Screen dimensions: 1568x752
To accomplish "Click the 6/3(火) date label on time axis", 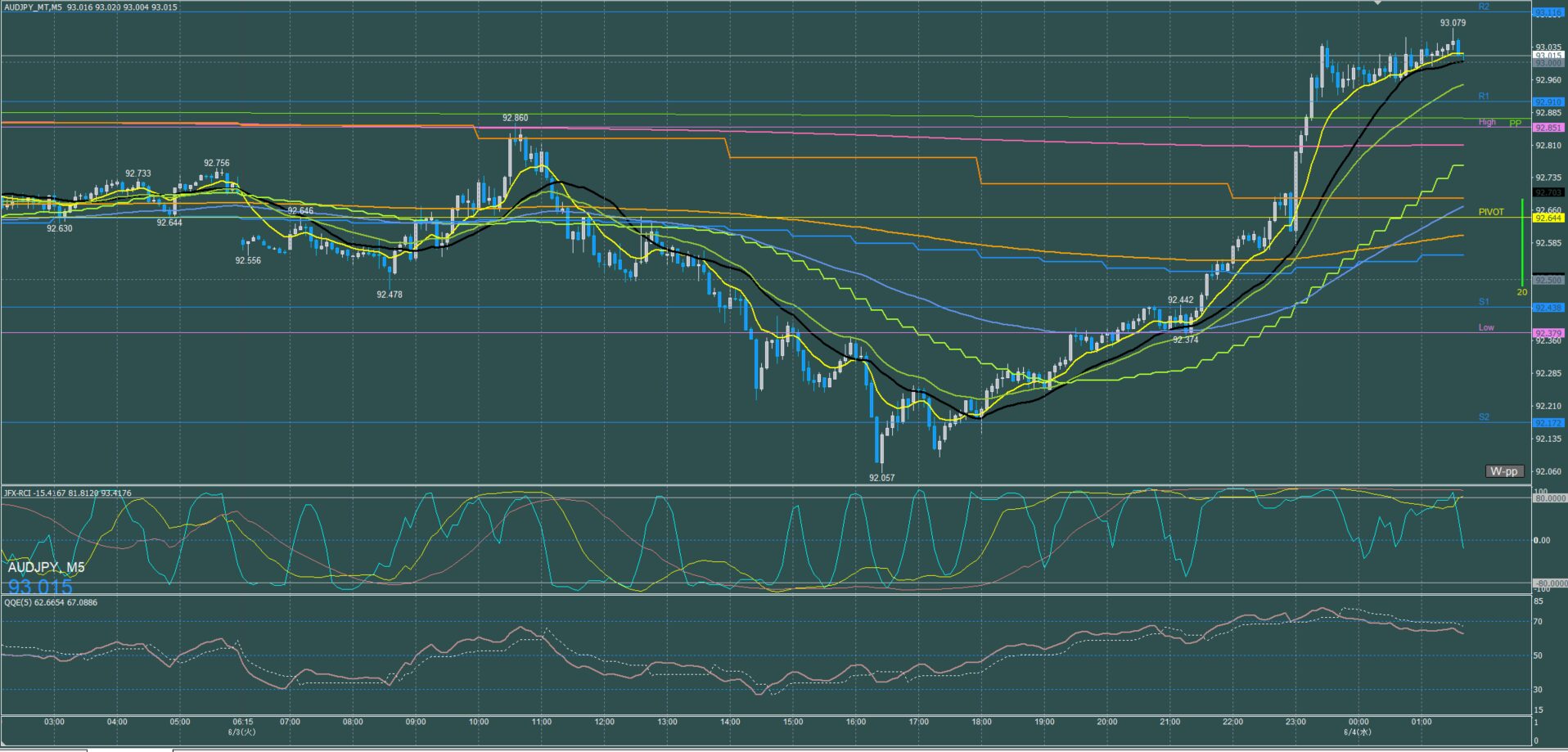I will click(x=241, y=732).
